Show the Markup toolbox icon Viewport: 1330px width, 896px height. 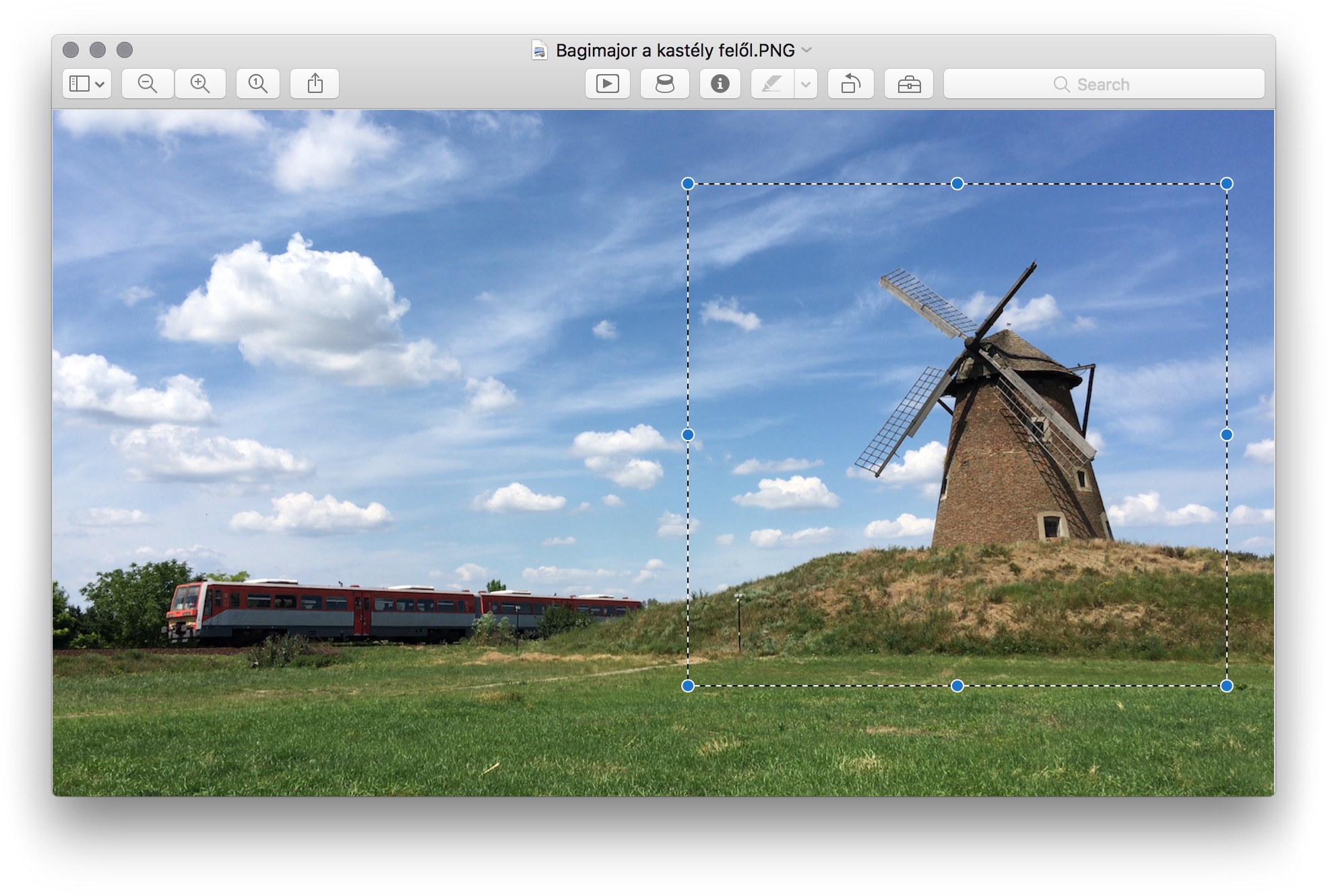click(909, 84)
